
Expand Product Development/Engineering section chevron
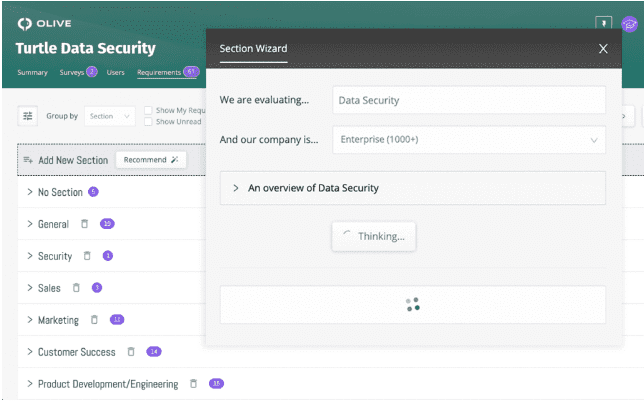coord(30,384)
